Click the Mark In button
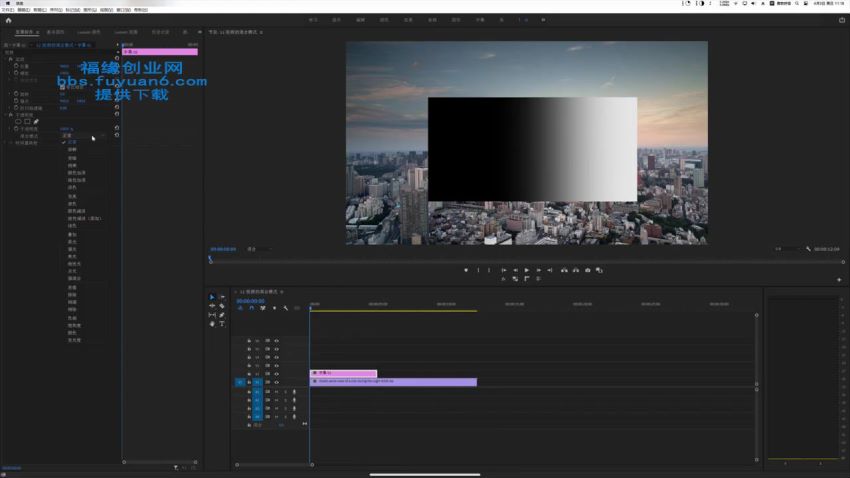 [x=478, y=270]
